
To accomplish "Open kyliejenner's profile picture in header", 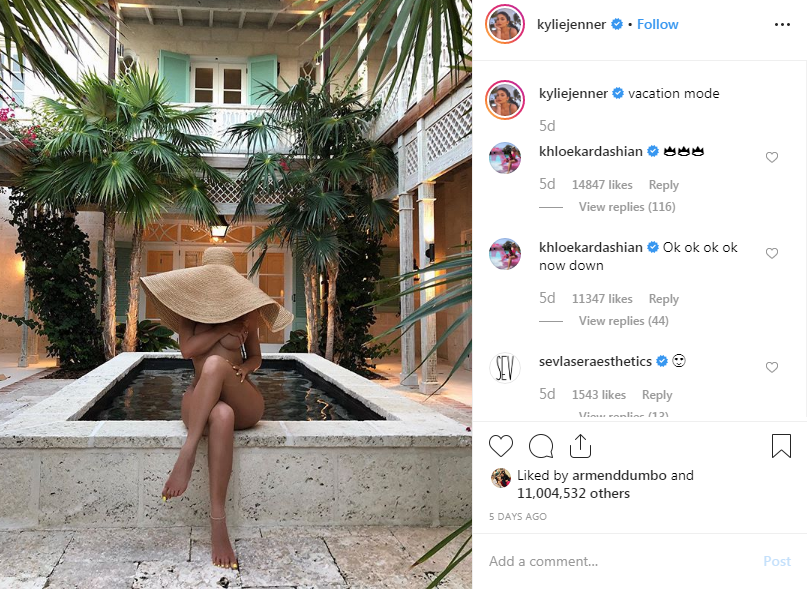I will (505, 24).
